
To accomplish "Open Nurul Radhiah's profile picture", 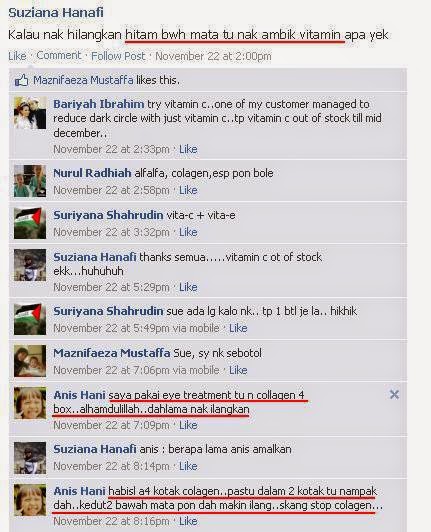I will 30,181.
